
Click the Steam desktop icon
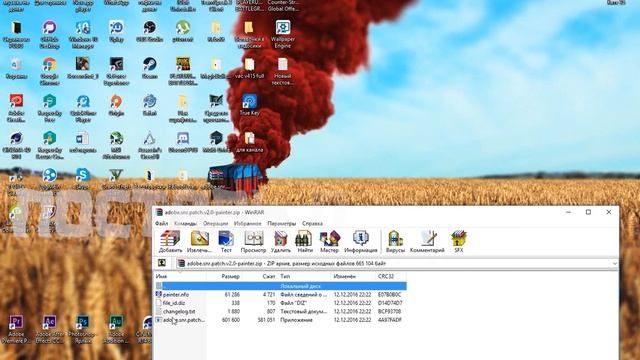[149, 68]
